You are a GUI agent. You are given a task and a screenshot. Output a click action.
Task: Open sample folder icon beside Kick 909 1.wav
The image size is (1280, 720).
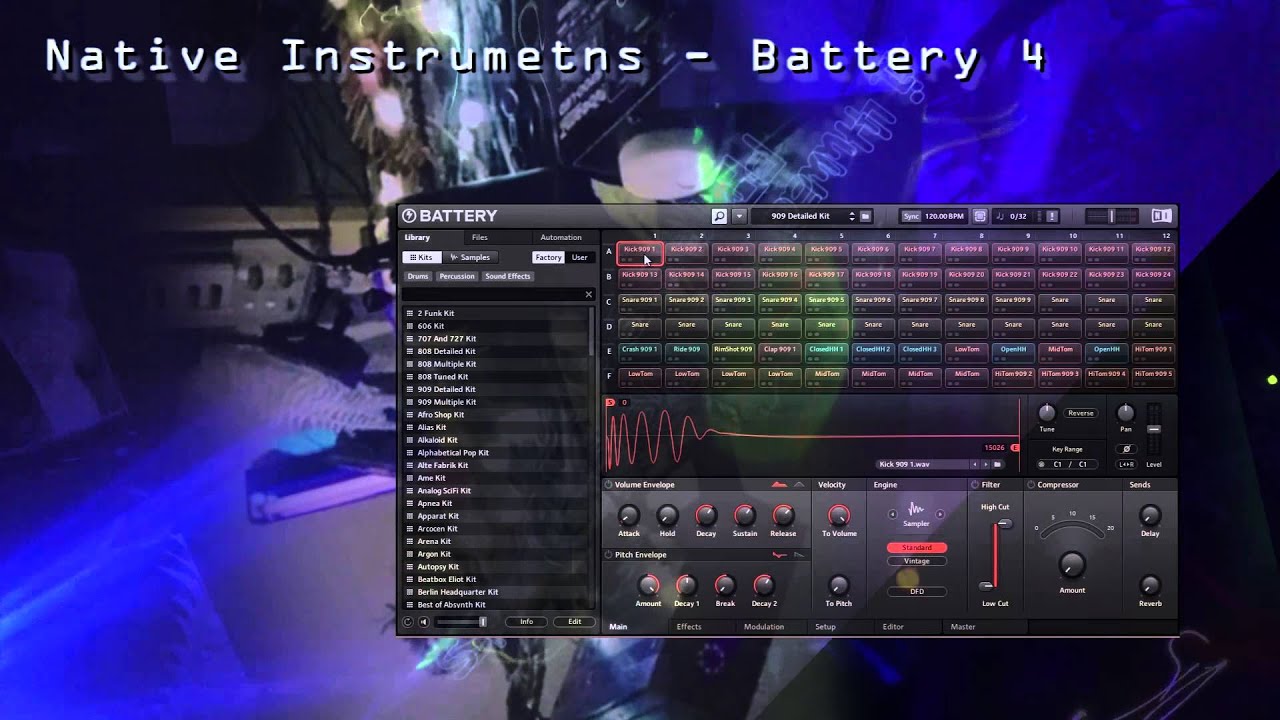click(997, 464)
